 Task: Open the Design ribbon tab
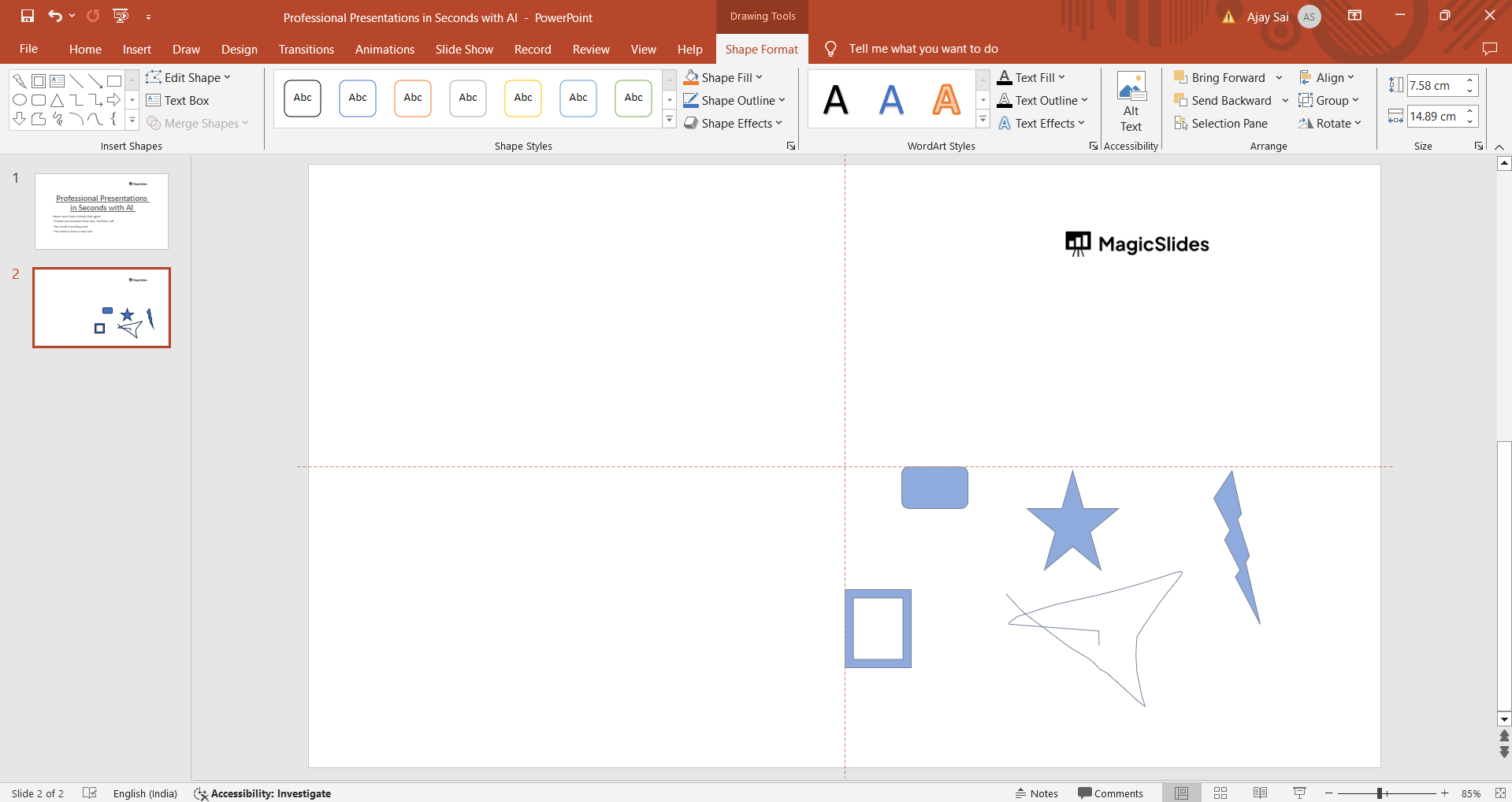tap(239, 49)
